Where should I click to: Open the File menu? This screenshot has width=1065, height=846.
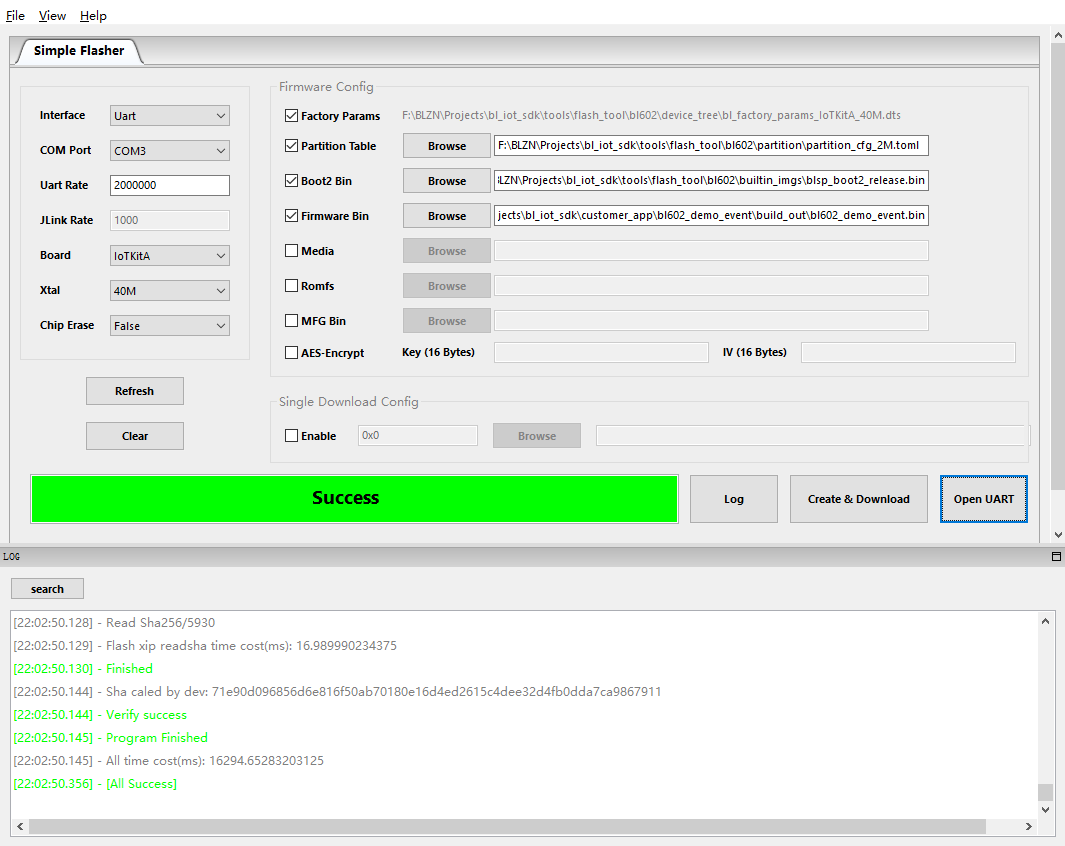[15, 15]
